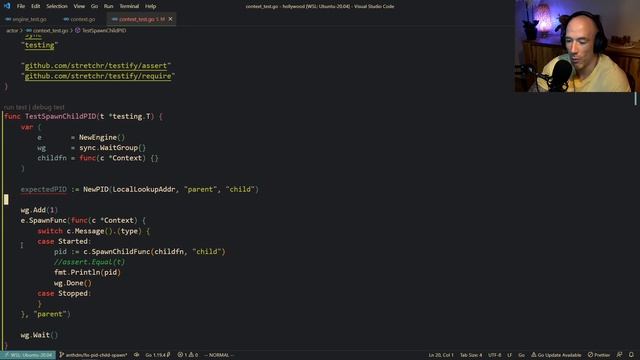The height and width of the screenshot is (360, 640).
Task: Click the 'case Started:' line
Action: (x=64, y=242)
